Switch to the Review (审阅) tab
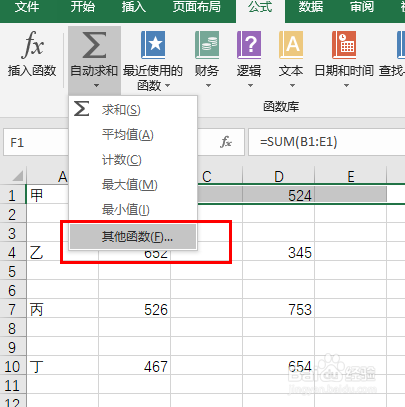Viewport: 405px width, 407px height. point(362,7)
